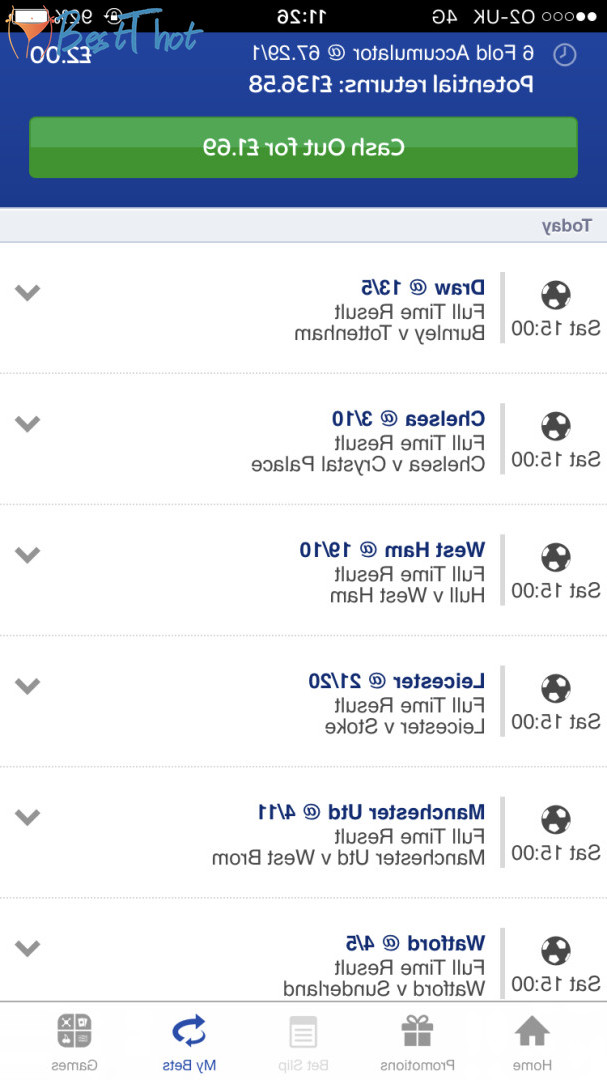Tap the football icon for Watford v Sunderland
This screenshot has width=607, height=1080.
[x=555, y=950]
